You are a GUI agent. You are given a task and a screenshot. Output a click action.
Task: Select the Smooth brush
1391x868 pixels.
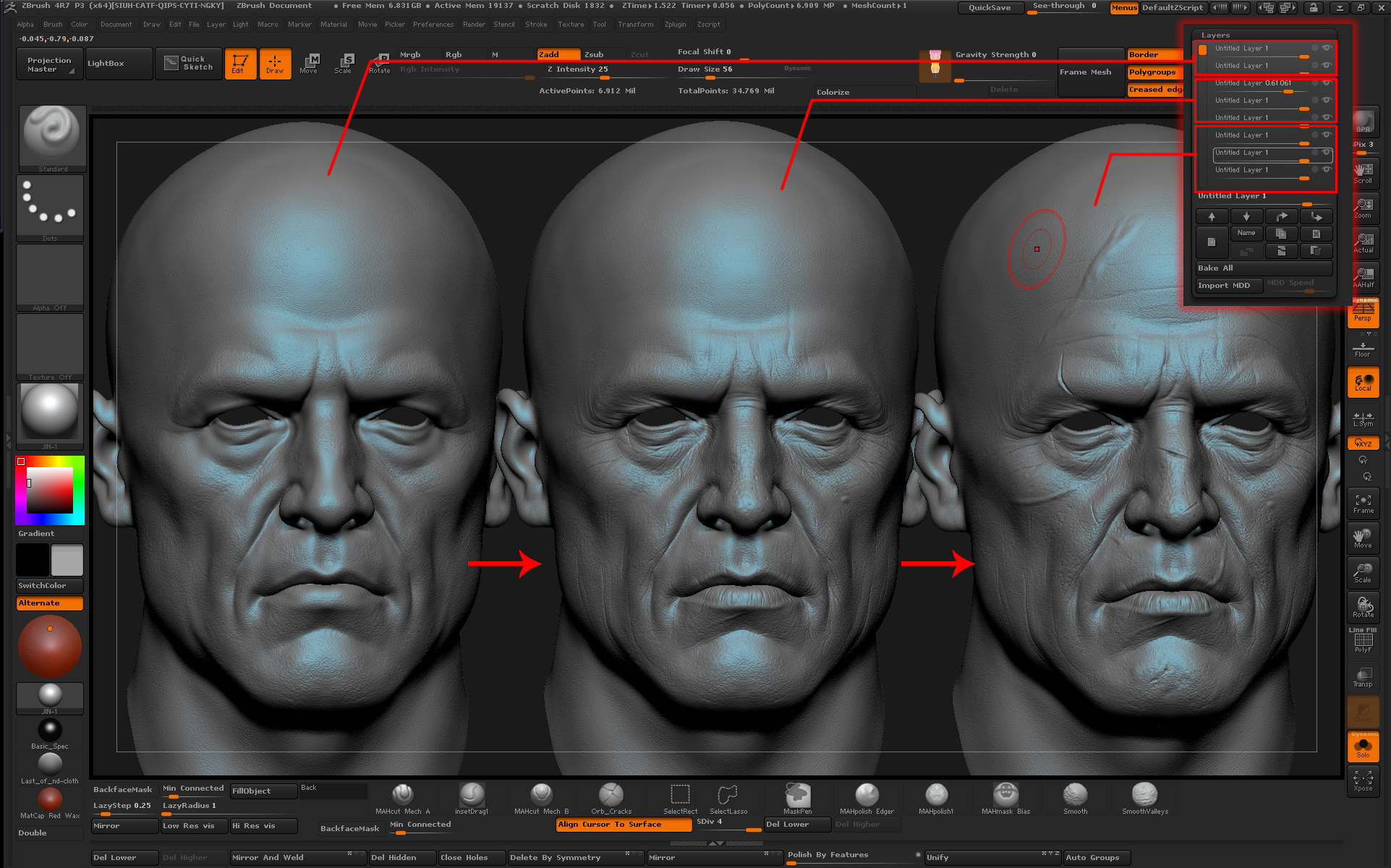(1075, 799)
